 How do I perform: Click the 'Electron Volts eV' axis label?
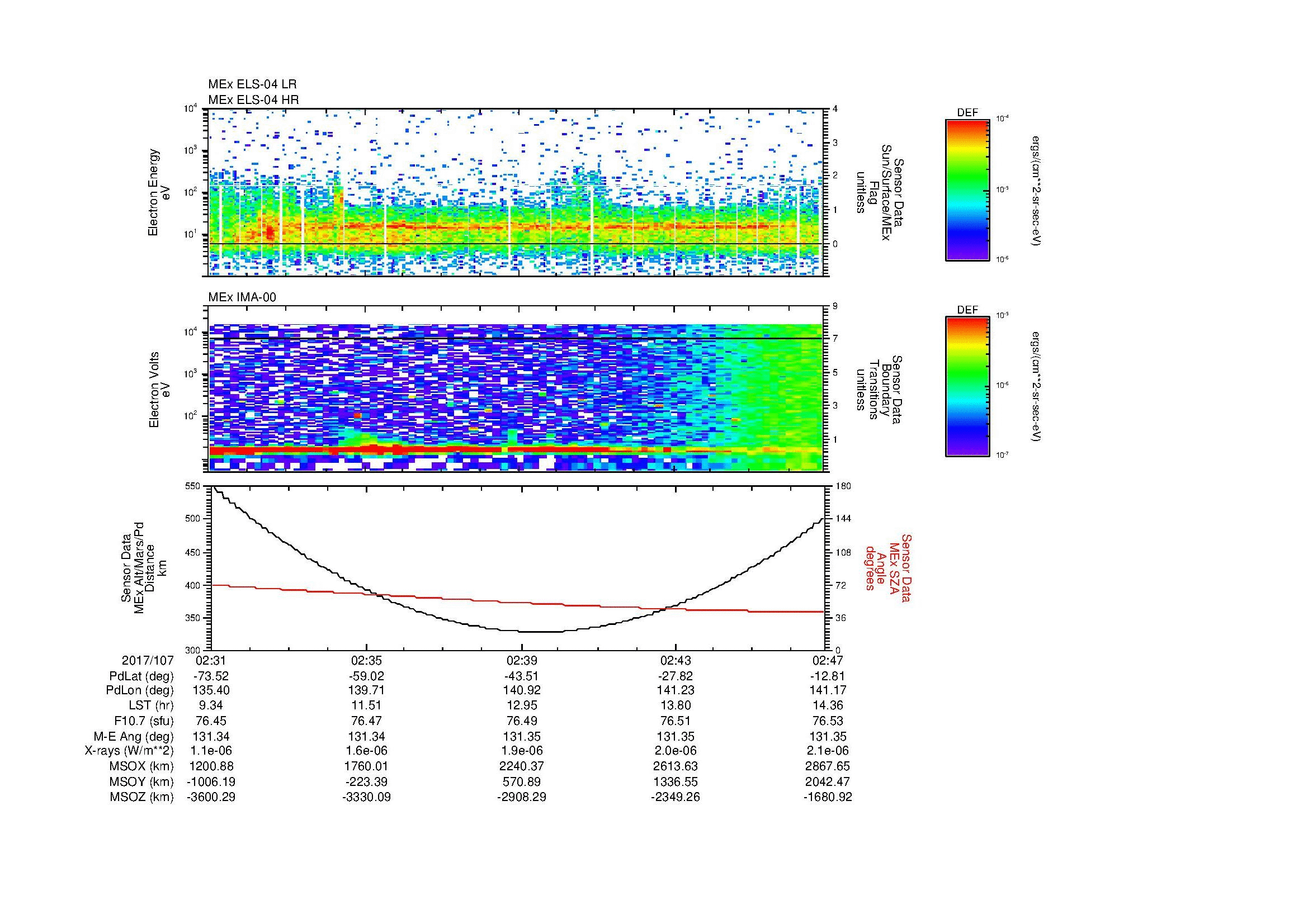[x=159, y=390]
